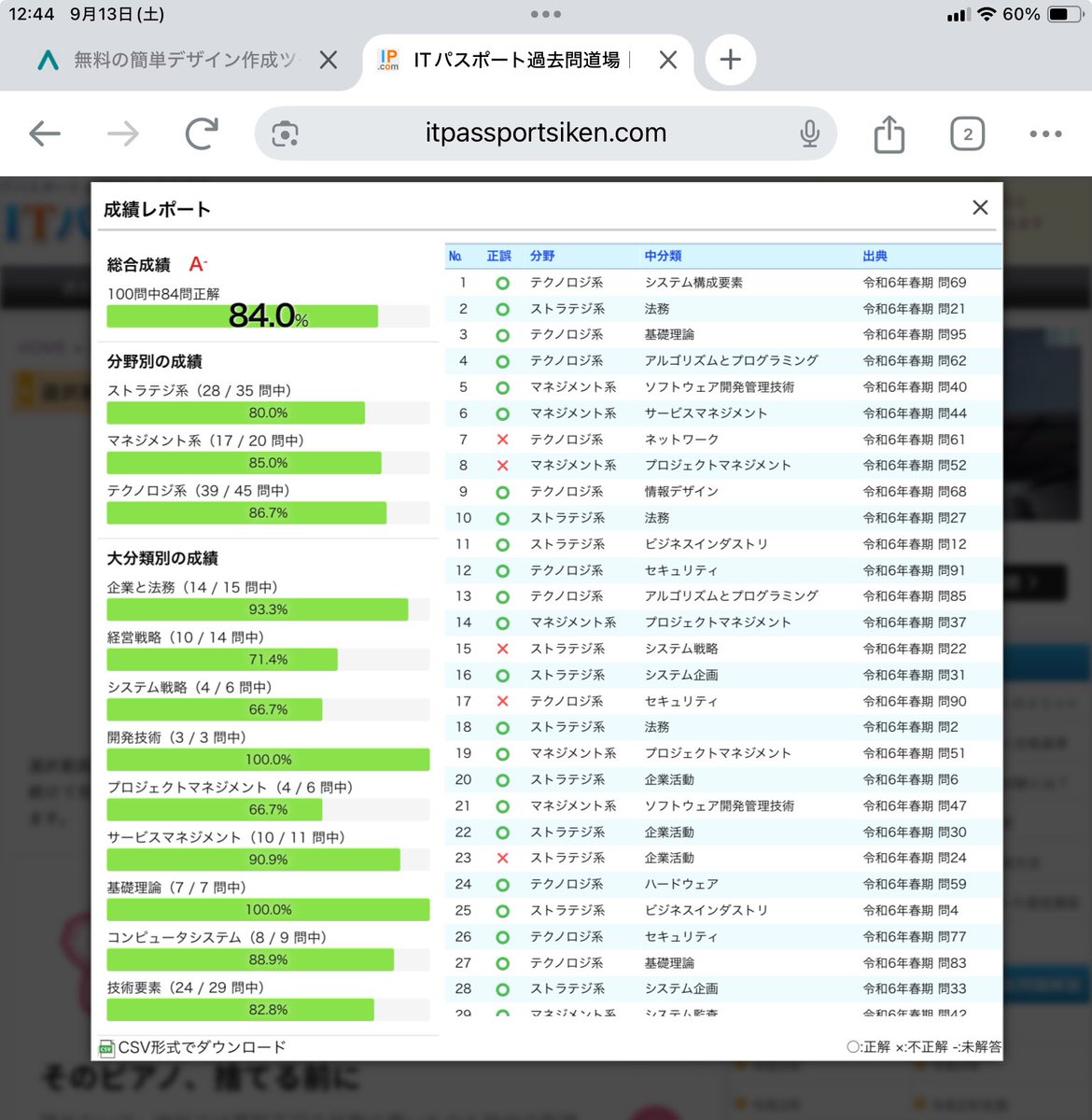Screen dimensions: 1092x1120
Task: Select 令和6年春期 問61 source text
Action: pyautogui.click(x=915, y=440)
